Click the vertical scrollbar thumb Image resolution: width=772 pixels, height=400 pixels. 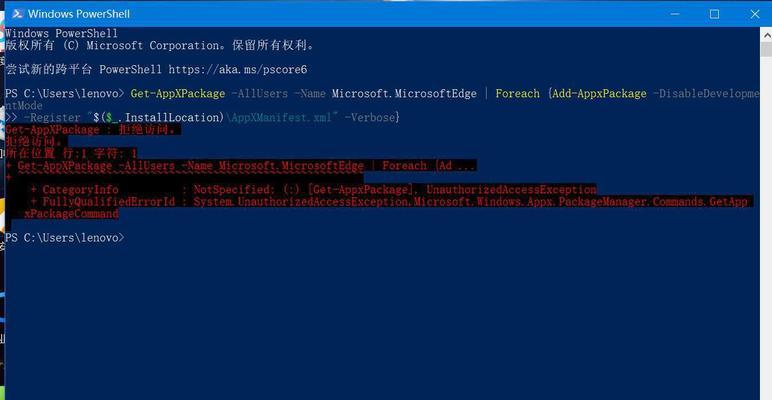pyautogui.click(x=767, y=49)
